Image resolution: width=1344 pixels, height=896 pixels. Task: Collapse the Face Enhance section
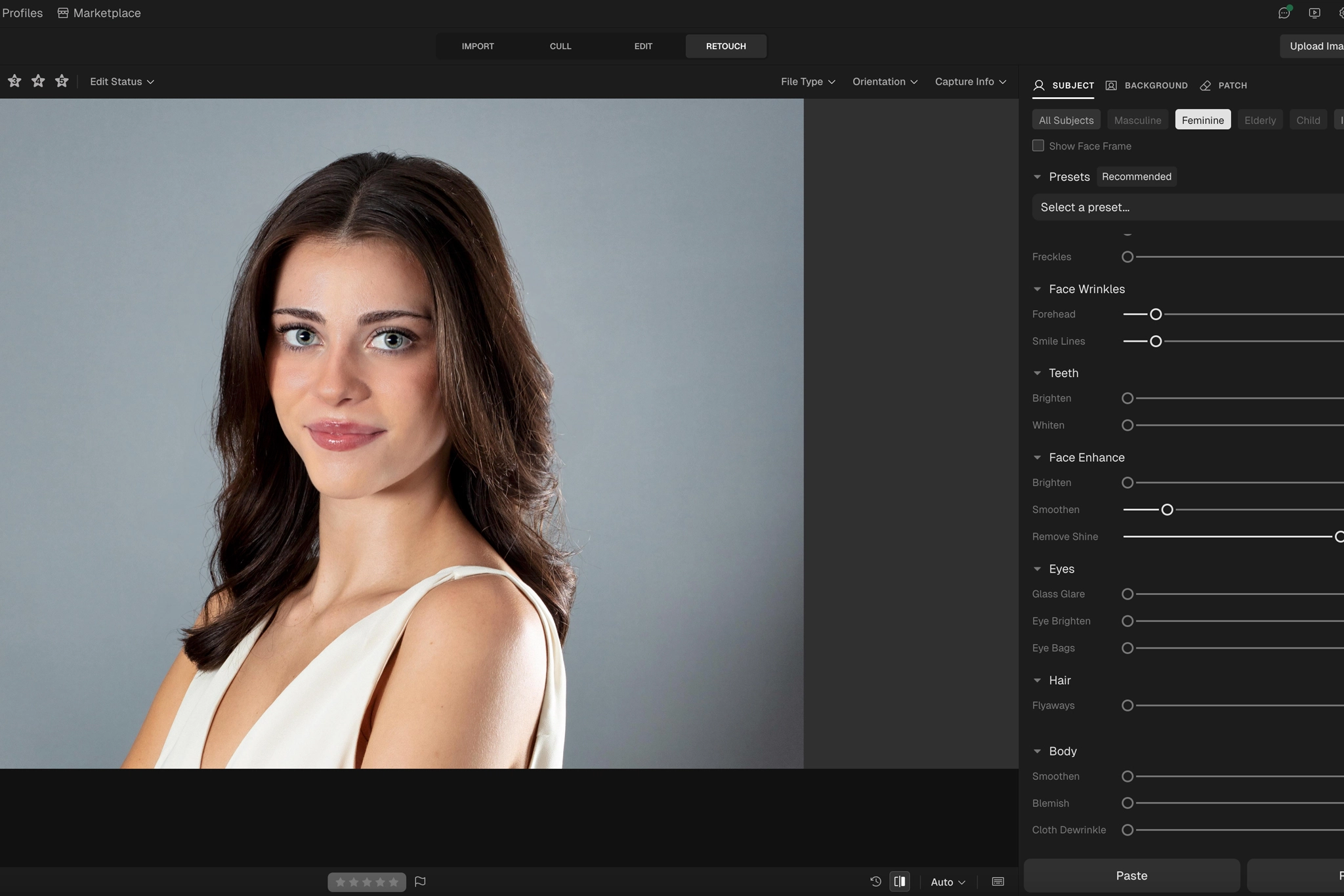click(x=1038, y=458)
